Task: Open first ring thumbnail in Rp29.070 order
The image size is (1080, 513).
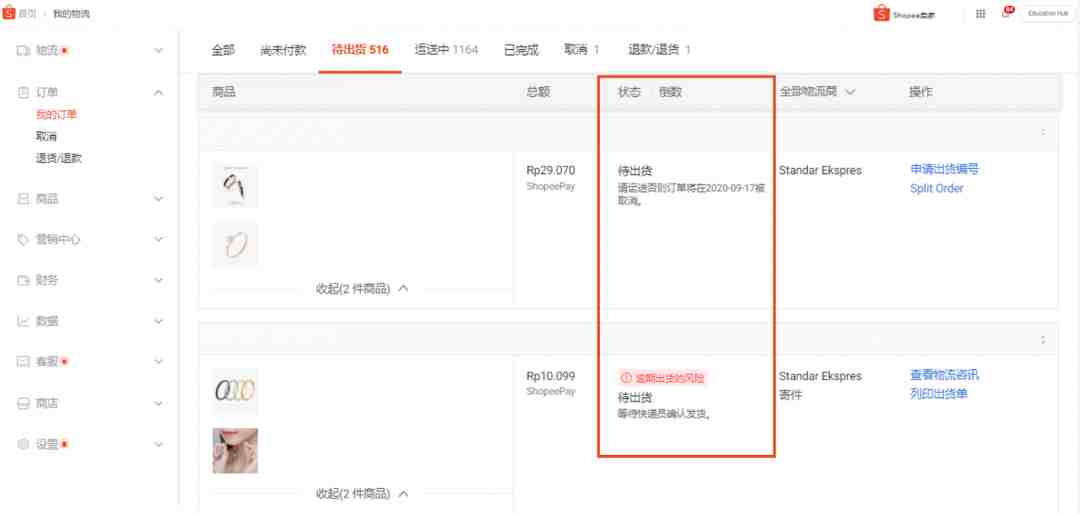Action: [235, 185]
